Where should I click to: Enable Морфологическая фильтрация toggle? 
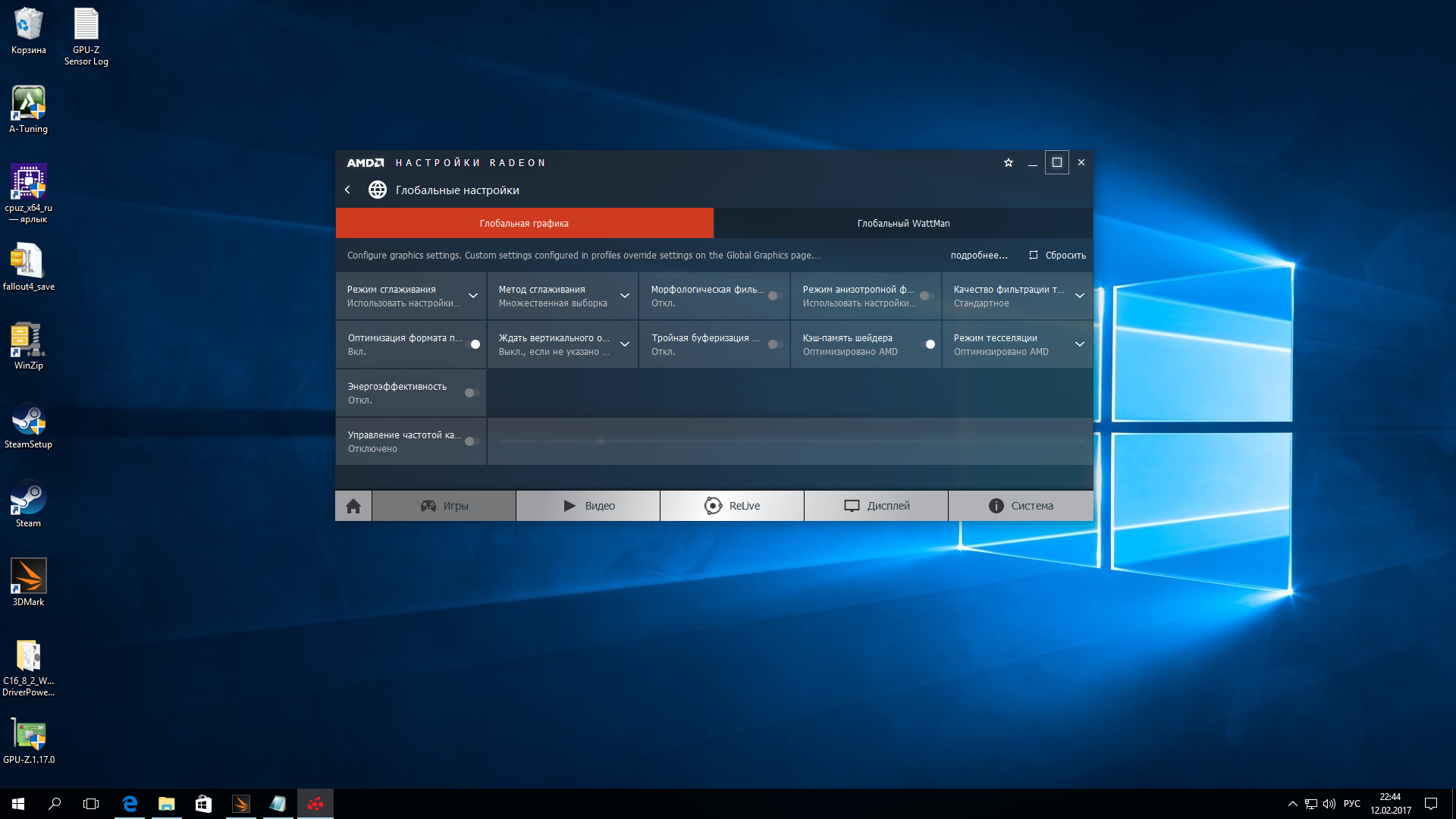[x=775, y=296]
